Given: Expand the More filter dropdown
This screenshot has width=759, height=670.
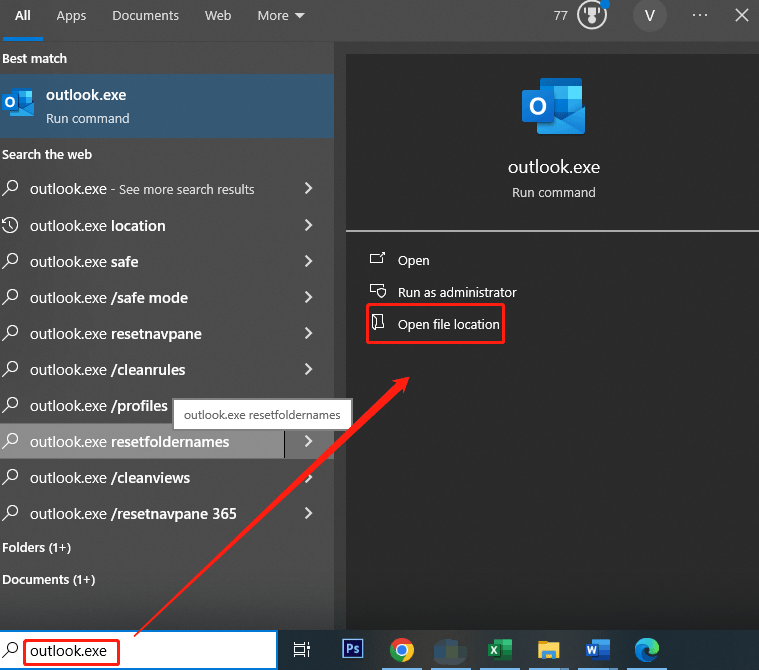Looking at the screenshot, I should (x=281, y=16).
